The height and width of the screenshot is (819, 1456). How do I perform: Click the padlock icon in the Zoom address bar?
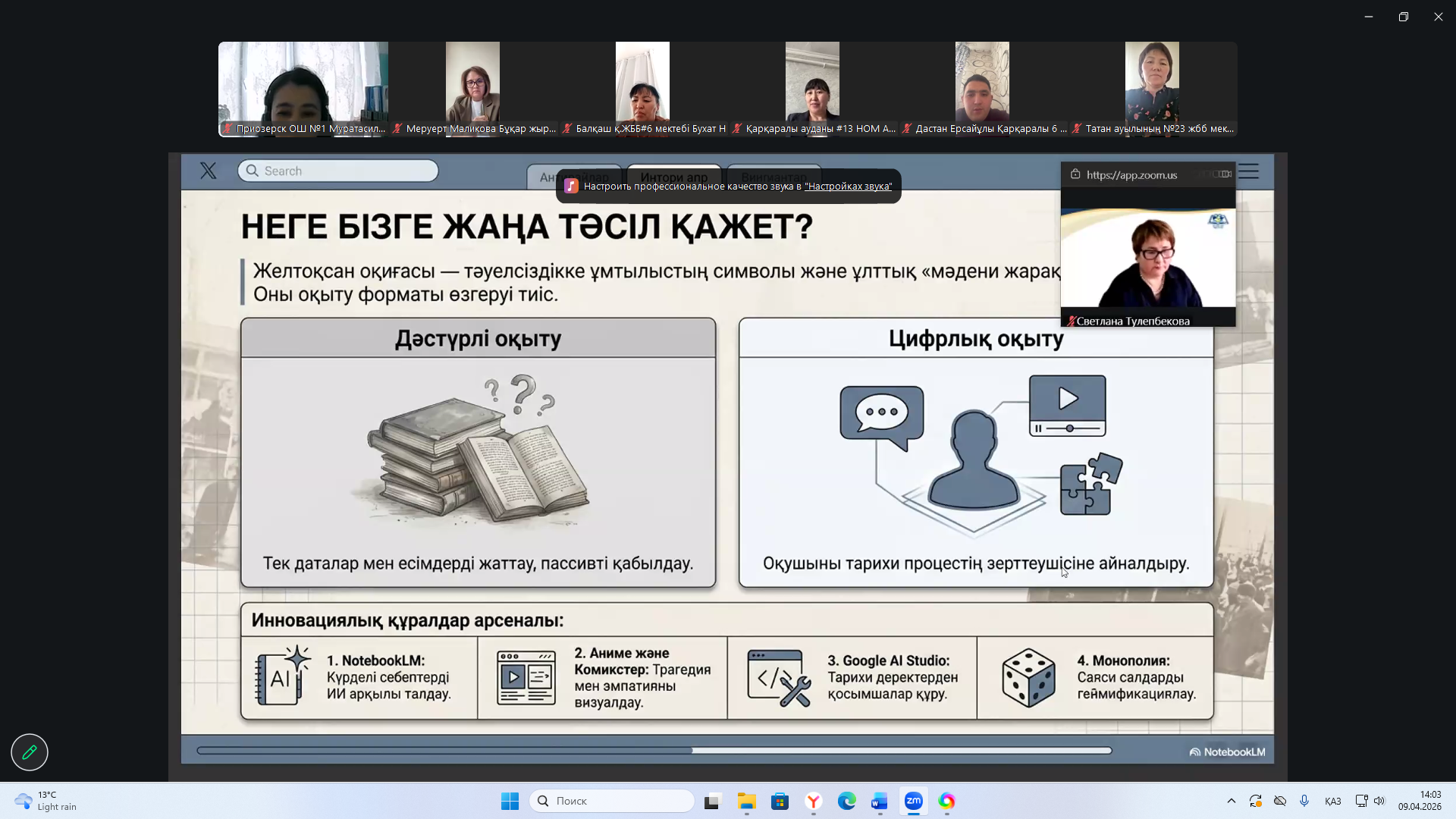click(x=1075, y=174)
